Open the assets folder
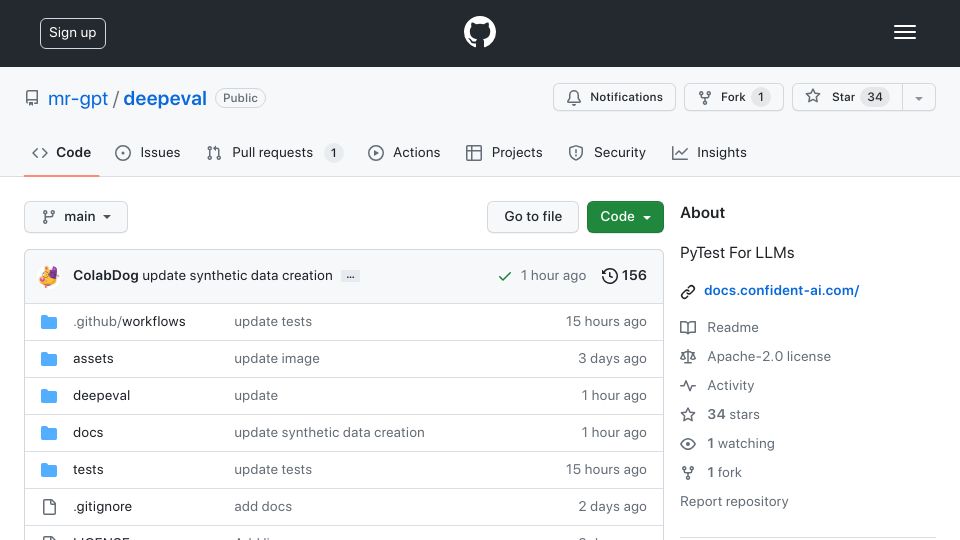The height and width of the screenshot is (540, 960). [93, 358]
